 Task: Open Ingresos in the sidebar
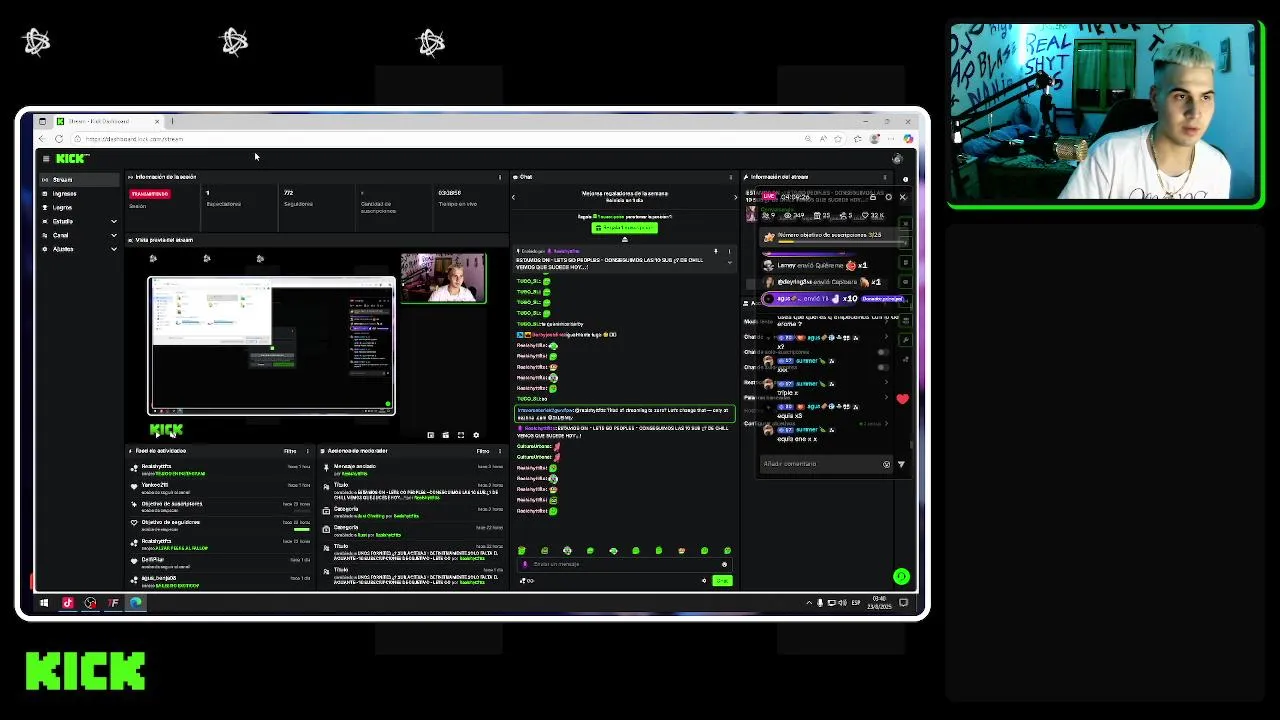pos(78,194)
